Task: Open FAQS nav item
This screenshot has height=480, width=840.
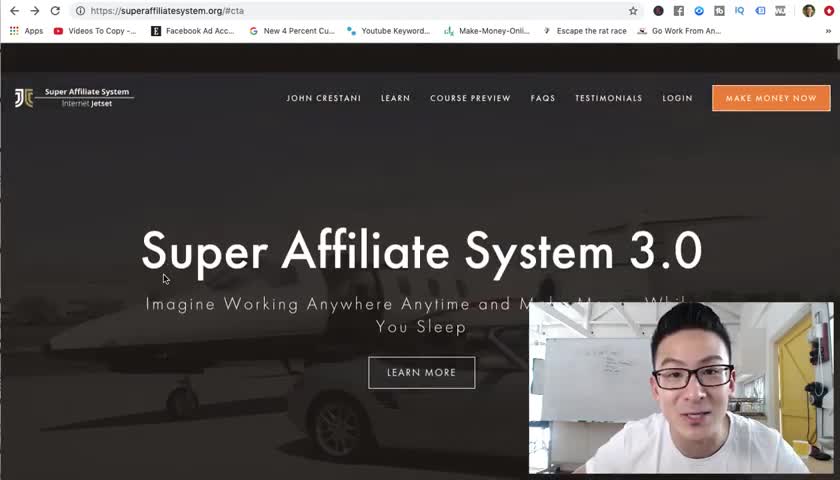Action: tap(543, 98)
